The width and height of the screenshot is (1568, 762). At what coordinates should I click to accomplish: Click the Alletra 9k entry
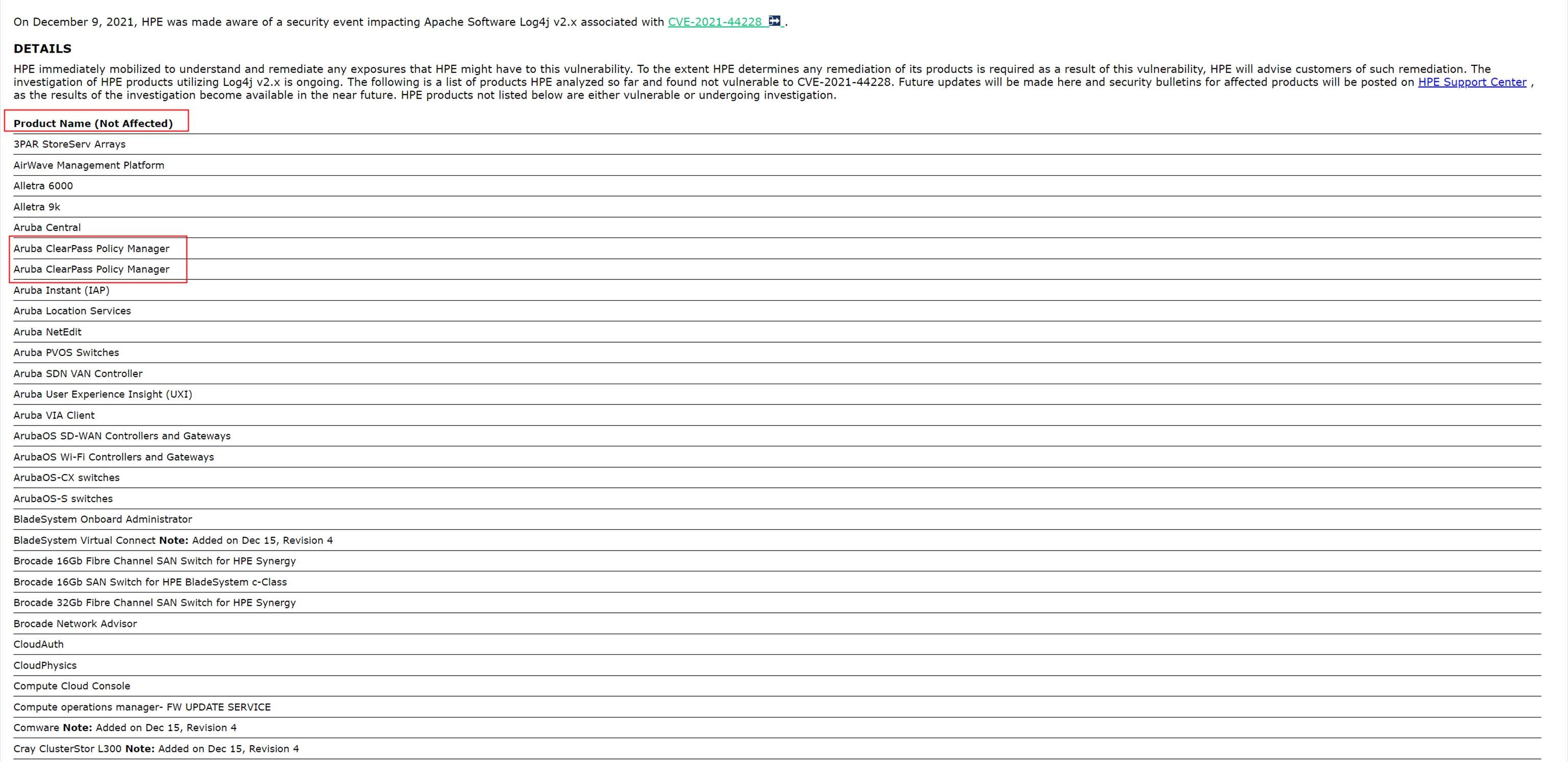coord(37,207)
